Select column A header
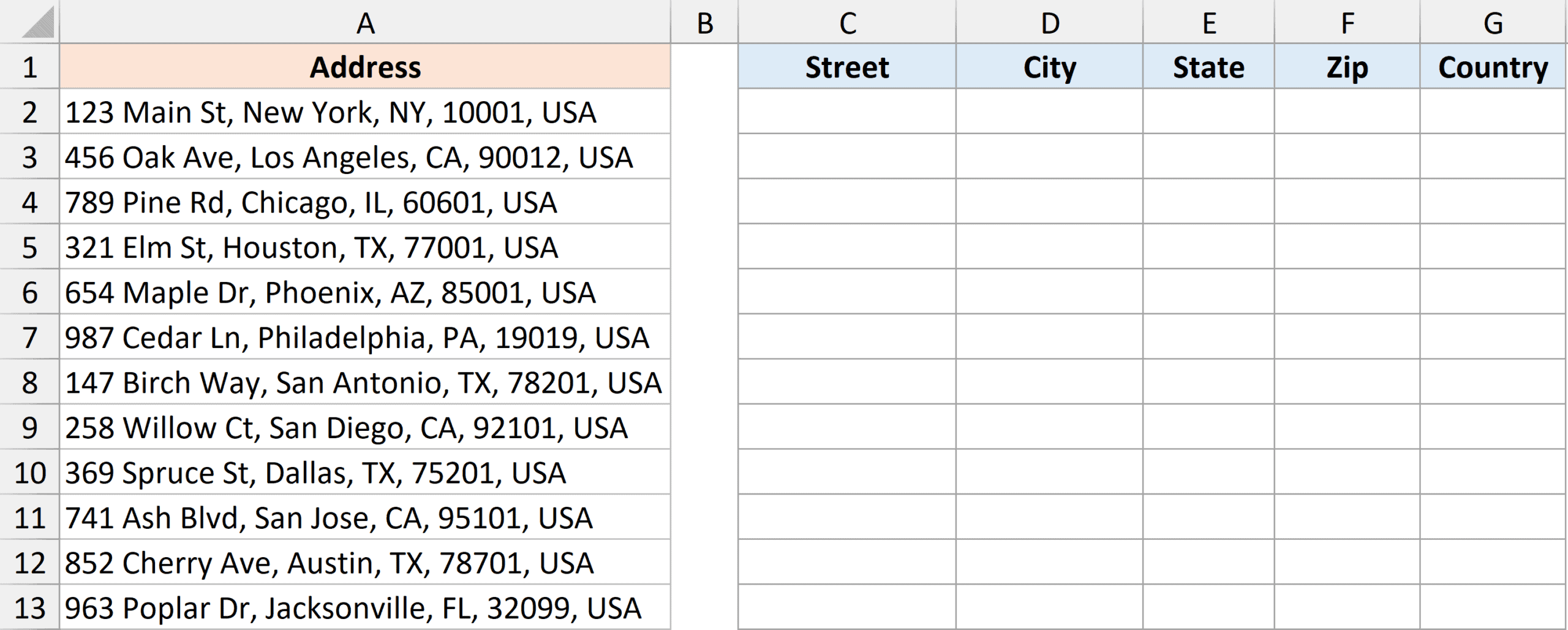The width and height of the screenshot is (1568, 630). (x=364, y=21)
